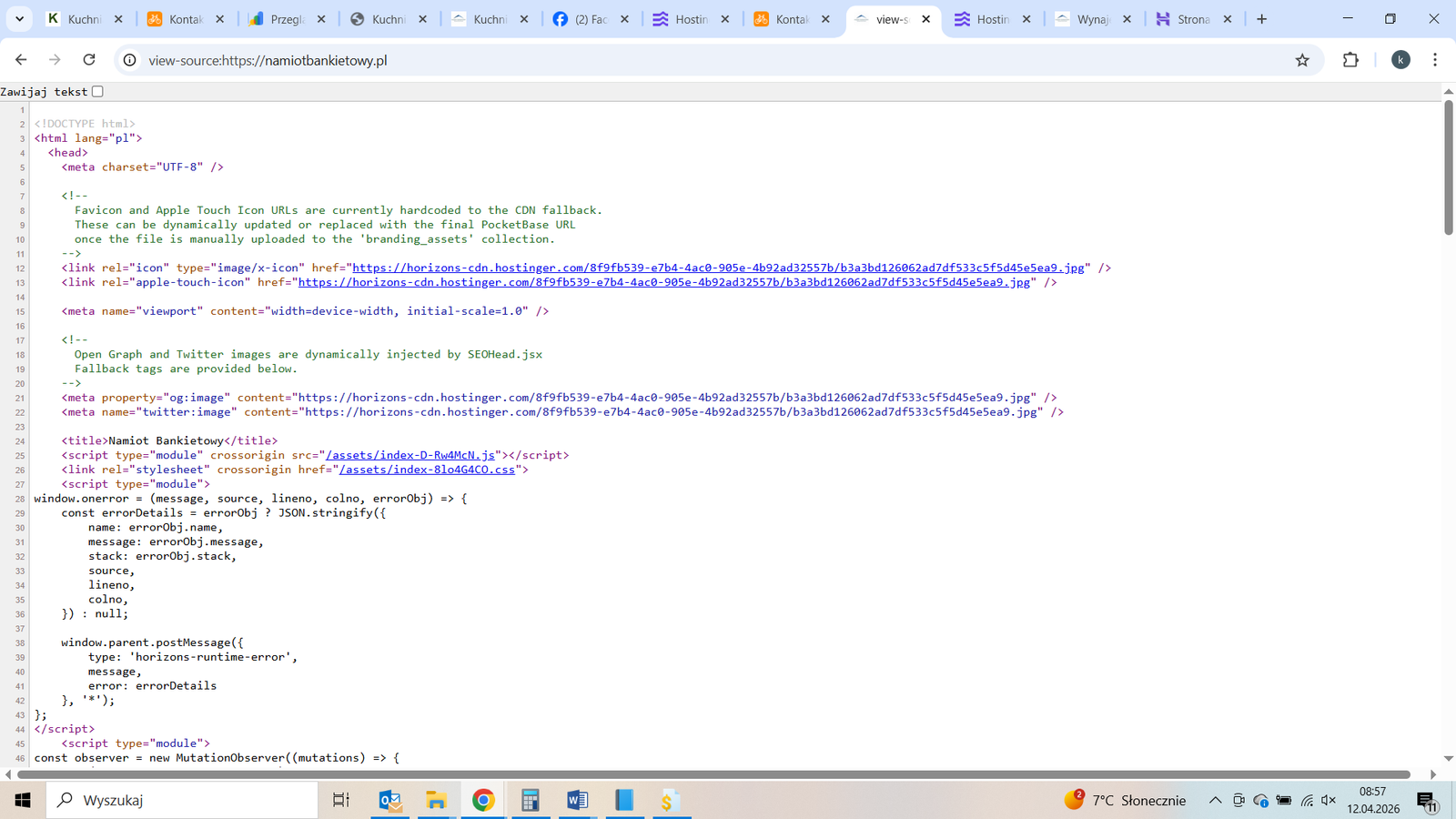This screenshot has height=819, width=1456.
Task: Click the vertical scrollbar thumb
Action: click(x=1448, y=168)
